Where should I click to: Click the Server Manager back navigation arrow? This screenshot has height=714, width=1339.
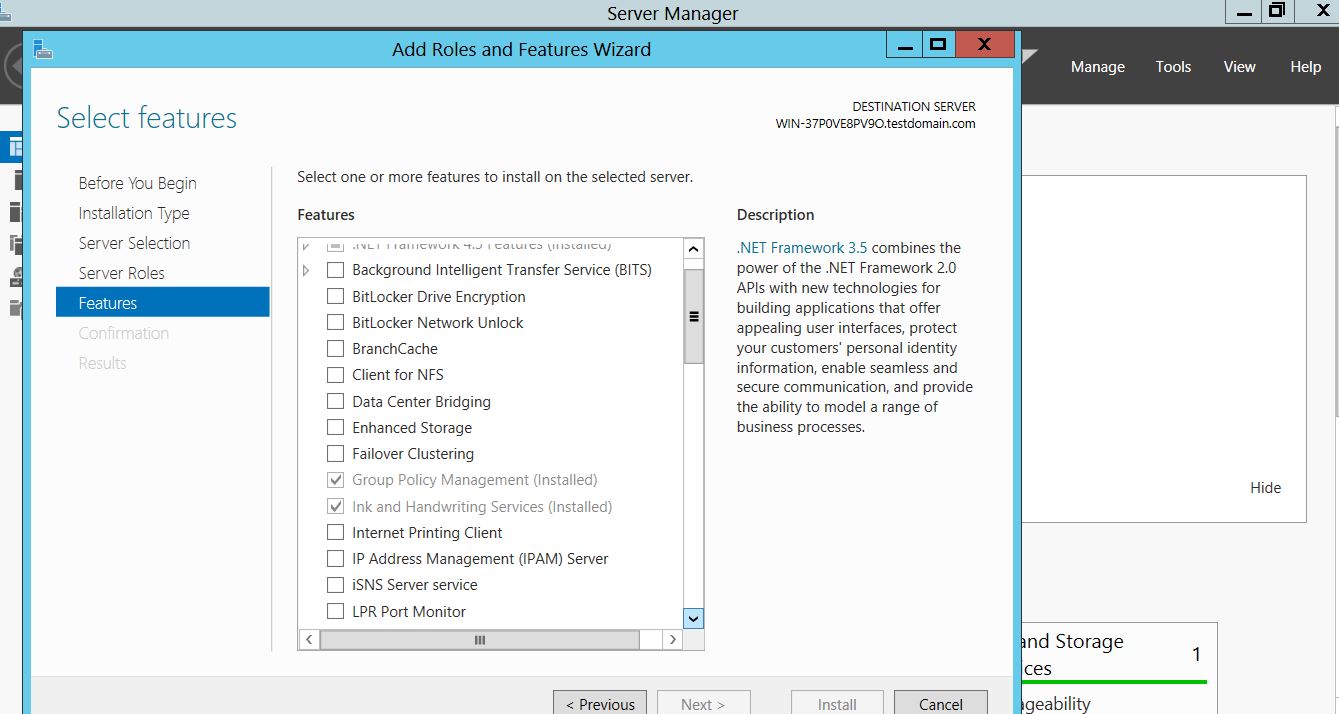tap(12, 67)
